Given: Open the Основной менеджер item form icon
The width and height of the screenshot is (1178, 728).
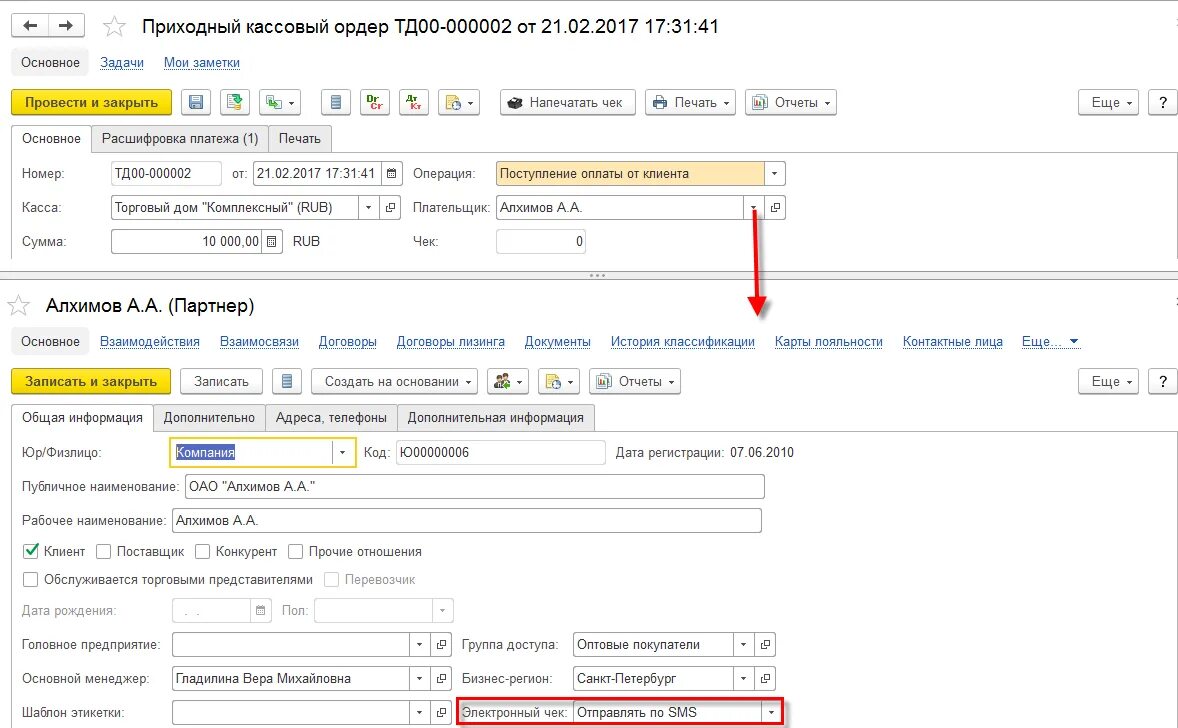Looking at the screenshot, I should tap(442, 678).
